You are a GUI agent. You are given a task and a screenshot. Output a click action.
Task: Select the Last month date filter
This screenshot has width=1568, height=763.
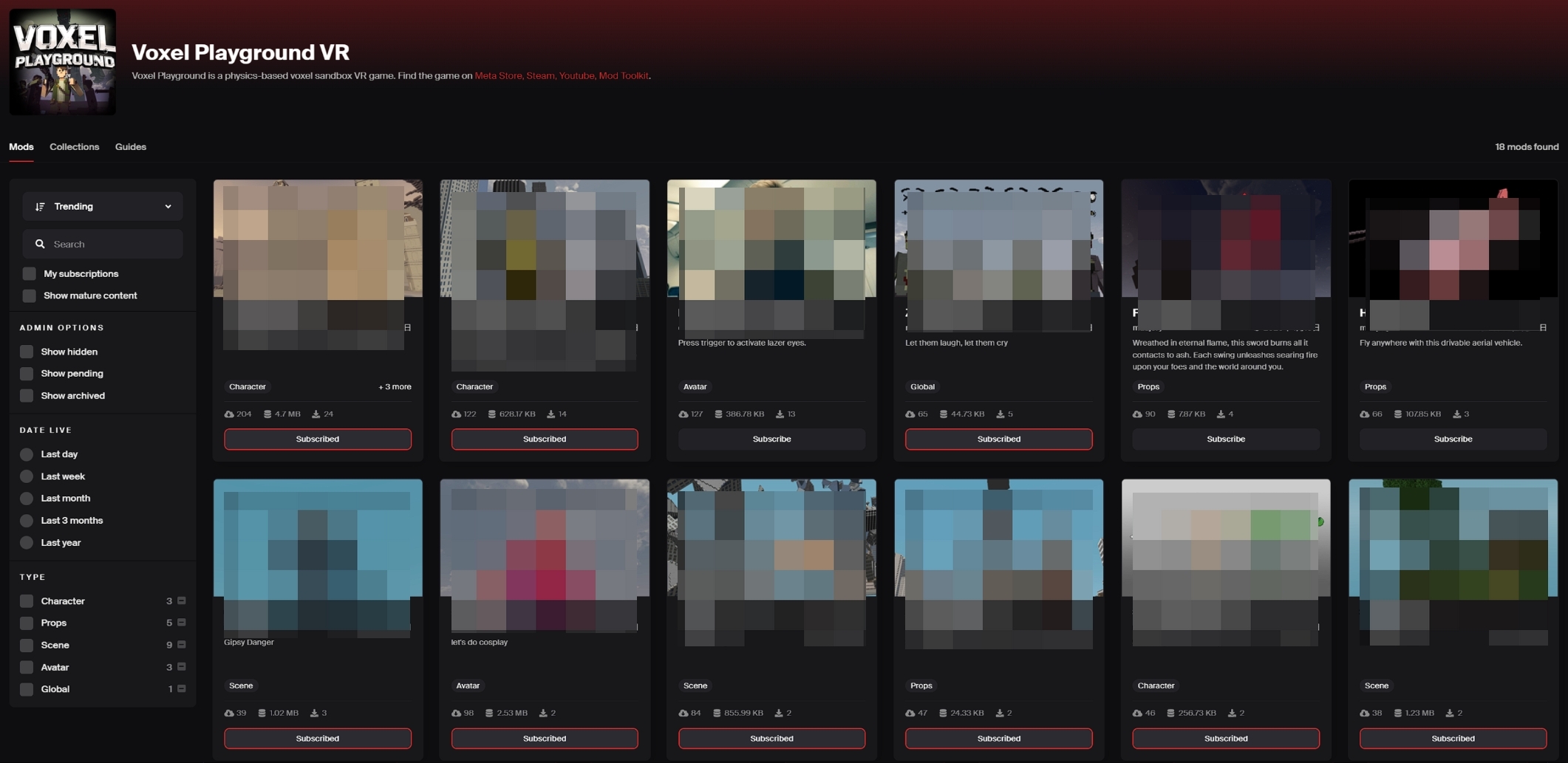pos(27,499)
